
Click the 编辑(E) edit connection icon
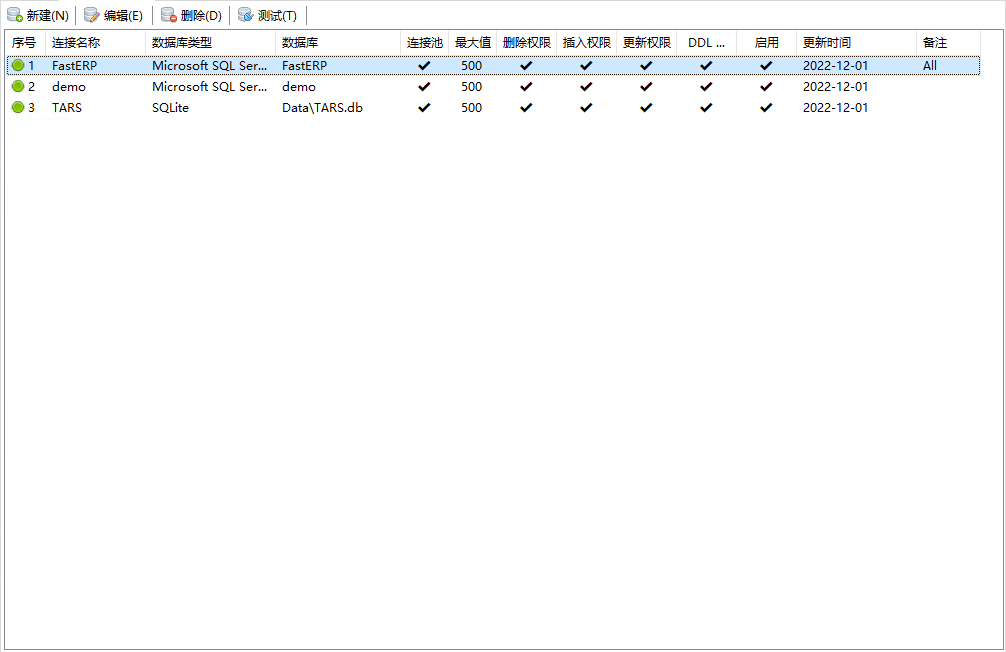(92, 15)
